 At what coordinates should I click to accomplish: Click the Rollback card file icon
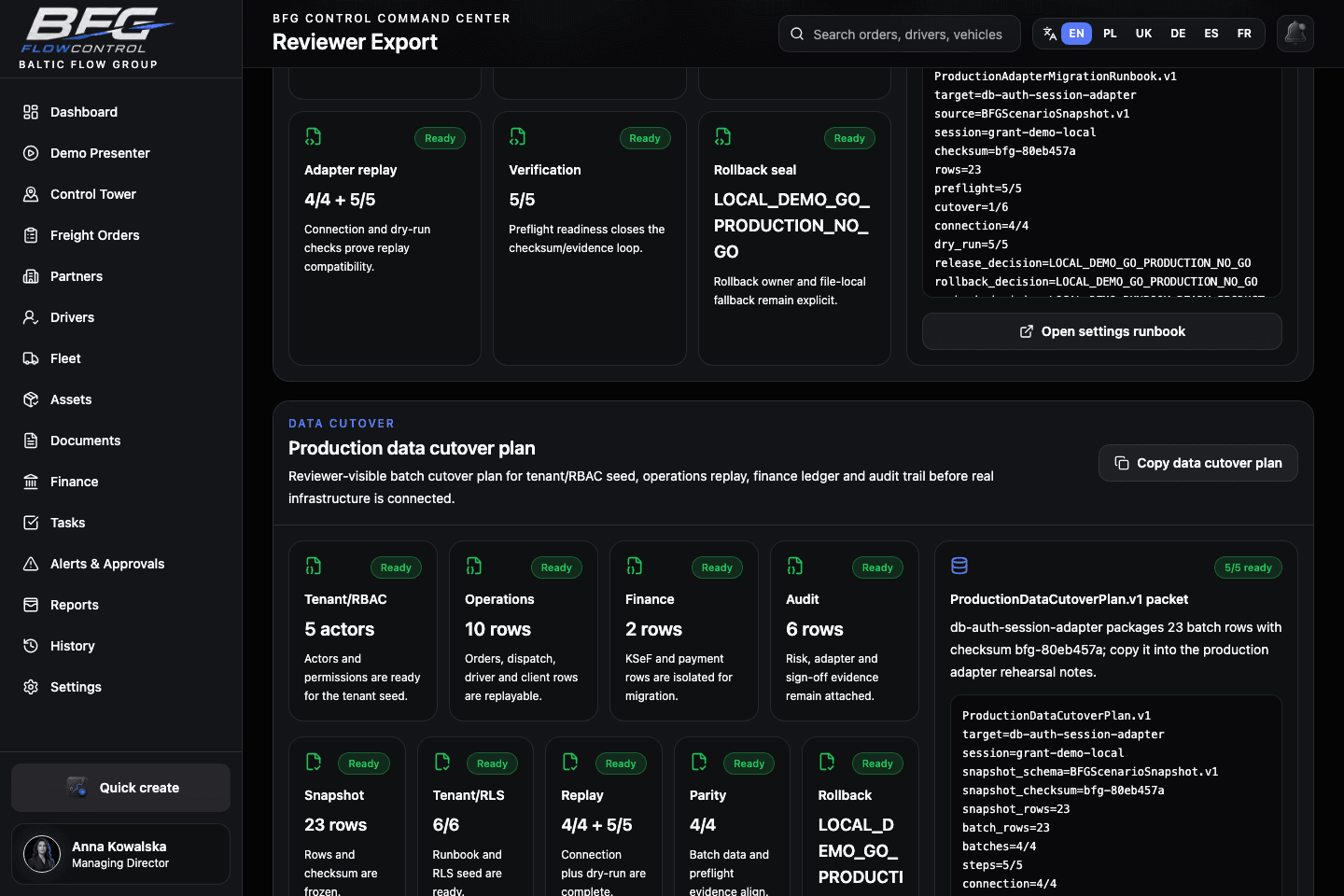pos(827,762)
